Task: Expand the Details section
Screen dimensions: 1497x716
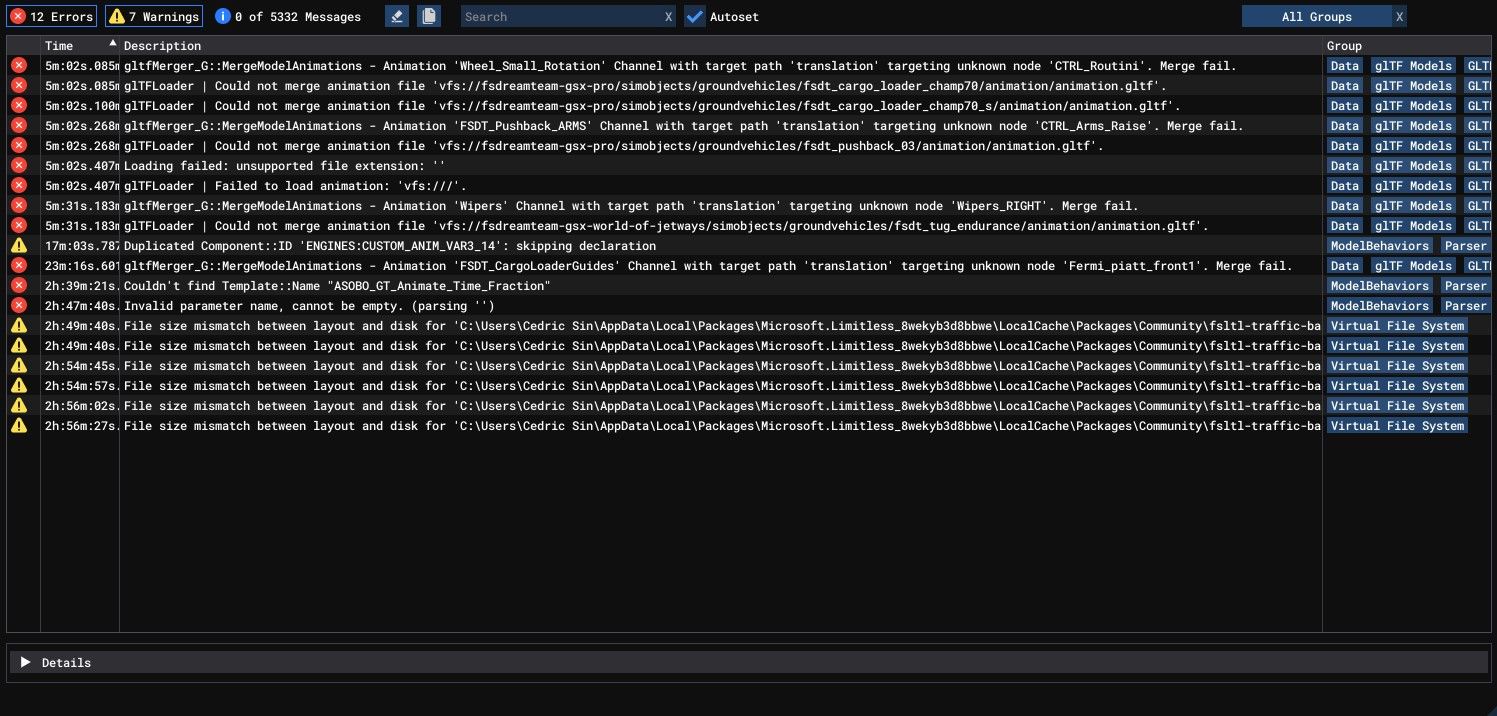Action: click(26, 662)
